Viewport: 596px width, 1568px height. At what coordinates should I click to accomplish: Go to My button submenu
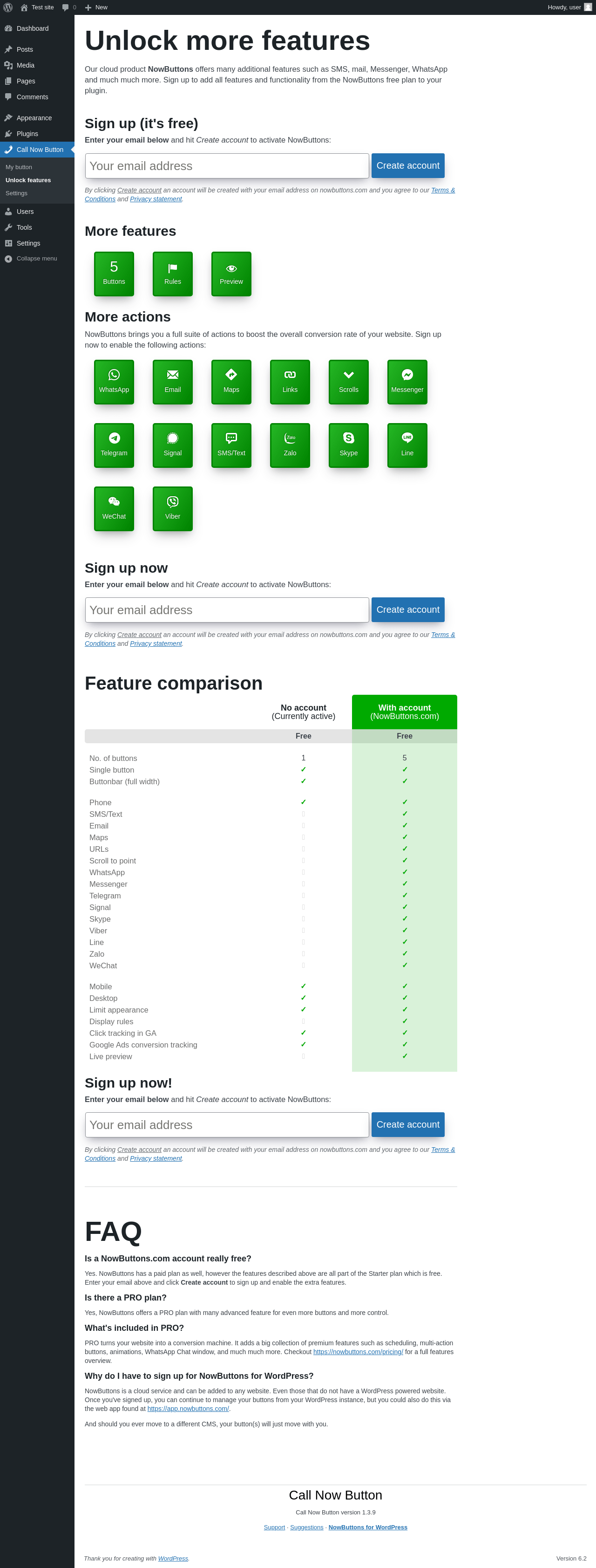19,167
